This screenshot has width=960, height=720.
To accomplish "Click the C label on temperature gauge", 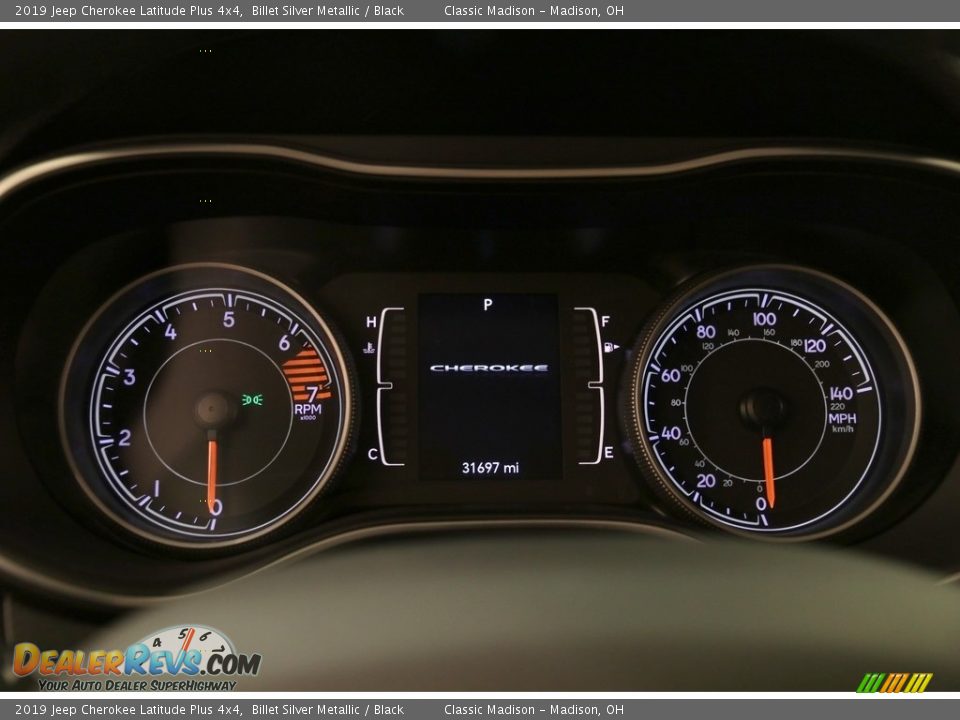I will (x=372, y=454).
